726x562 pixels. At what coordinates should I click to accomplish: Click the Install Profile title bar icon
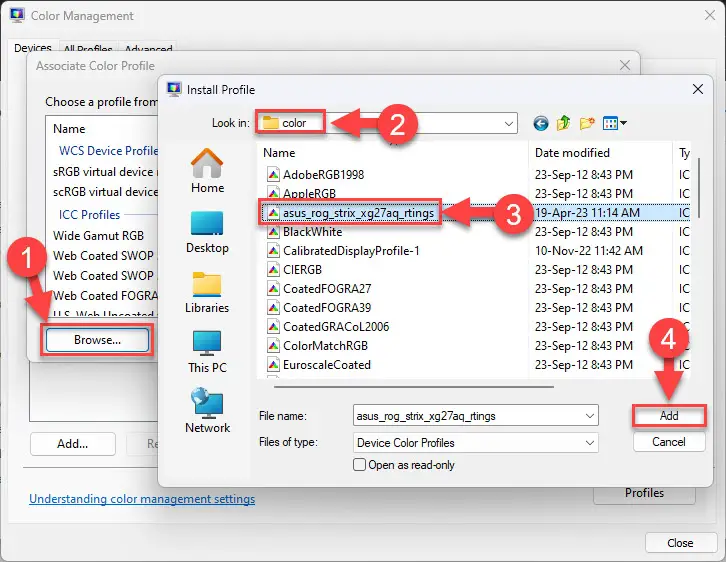(x=174, y=89)
